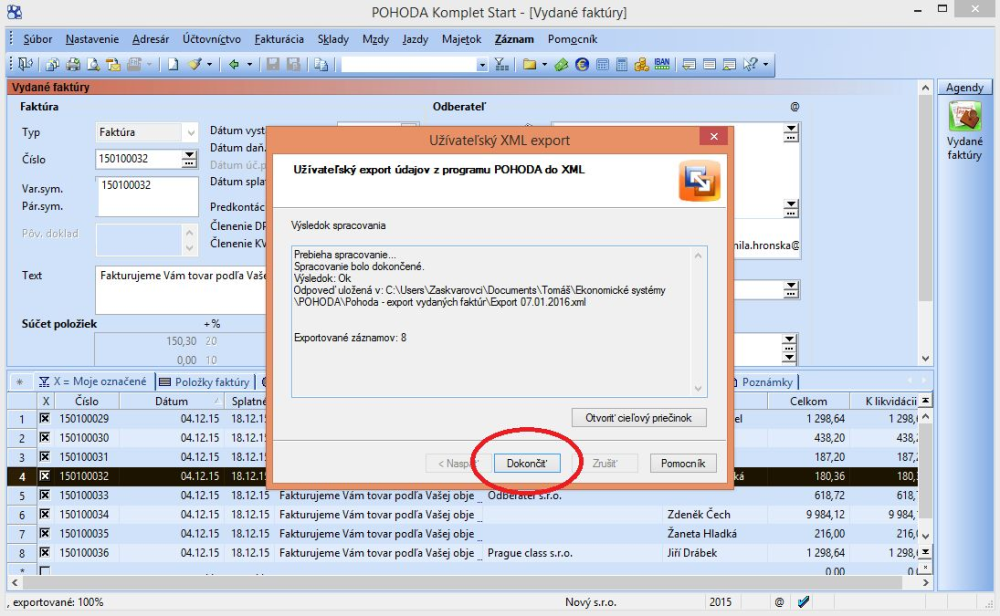1000x616 pixels.
Task: Open dropdown arrow next to back arrow
Action: click(x=249, y=64)
